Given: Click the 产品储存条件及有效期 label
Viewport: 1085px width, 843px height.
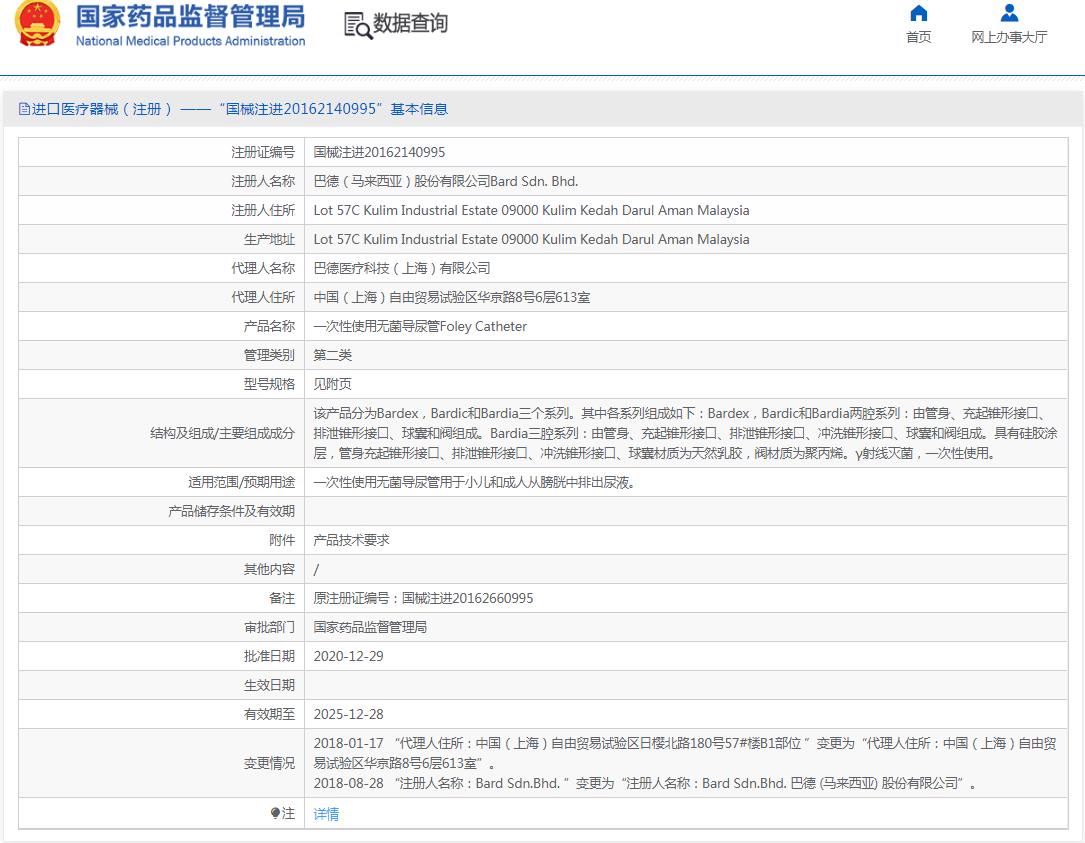Looking at the screenshot, I should click(x=232, y=511).
